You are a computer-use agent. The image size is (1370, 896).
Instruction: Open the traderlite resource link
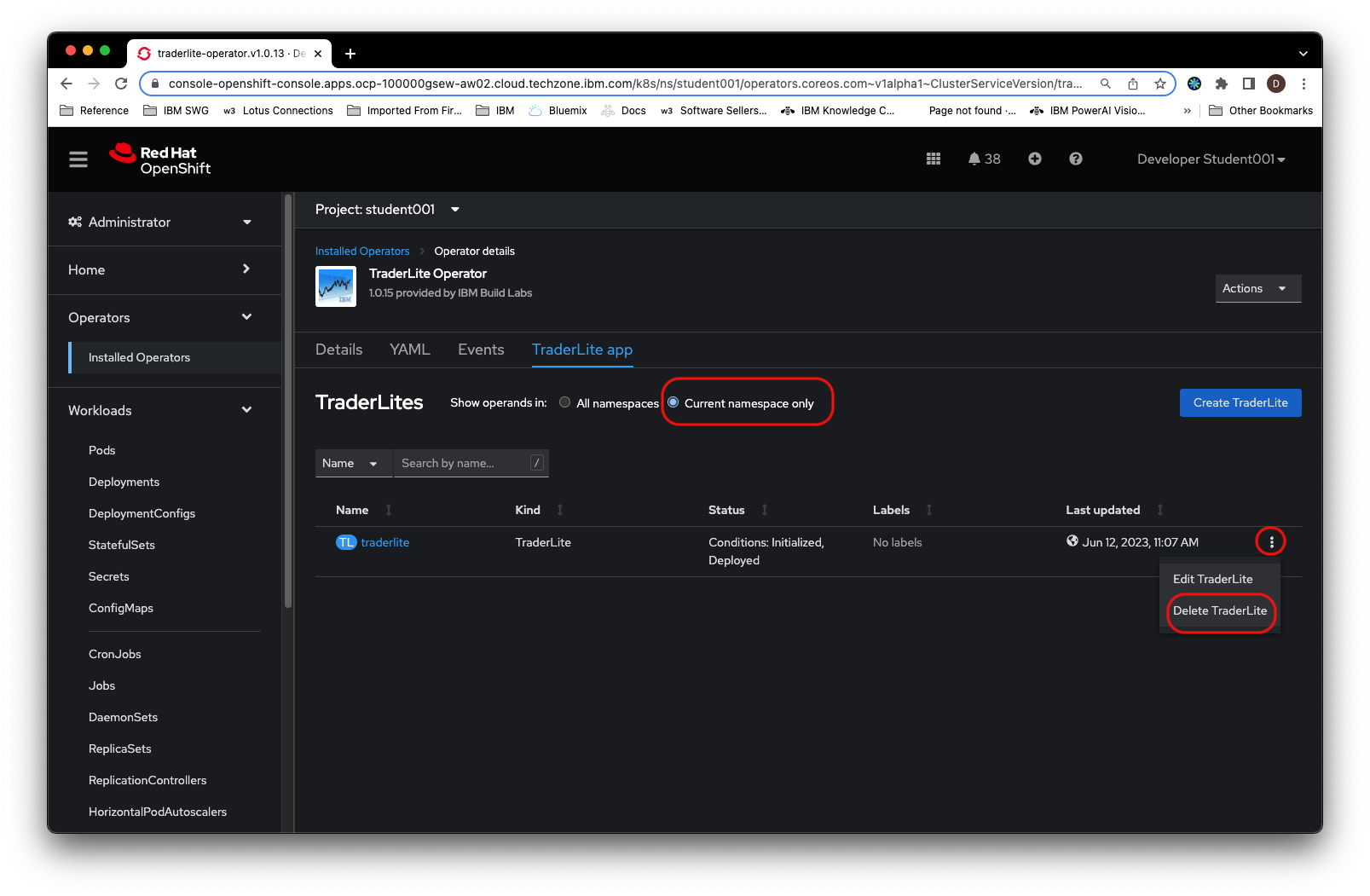point(385,542)
